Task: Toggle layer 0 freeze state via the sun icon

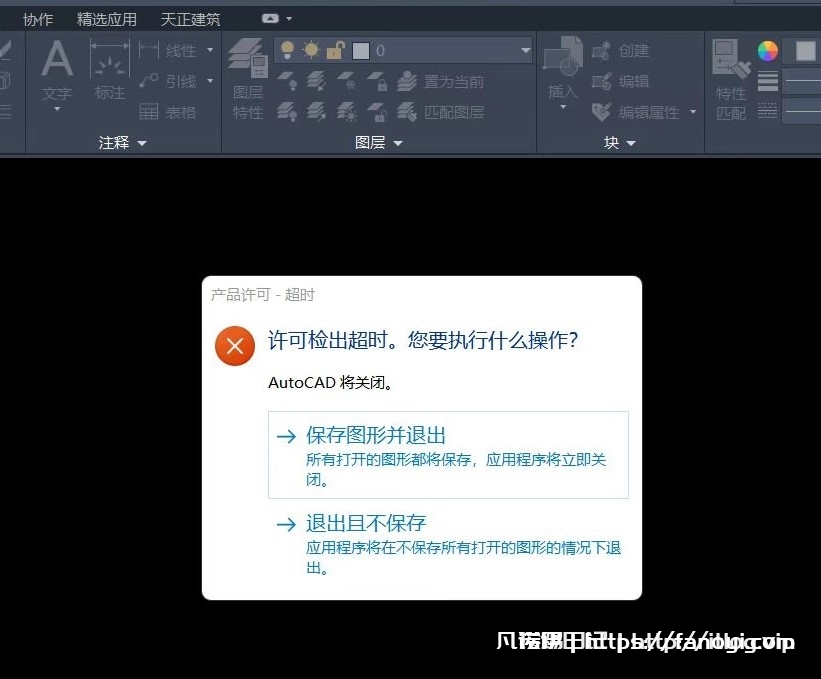Action: tap(312, 50)
